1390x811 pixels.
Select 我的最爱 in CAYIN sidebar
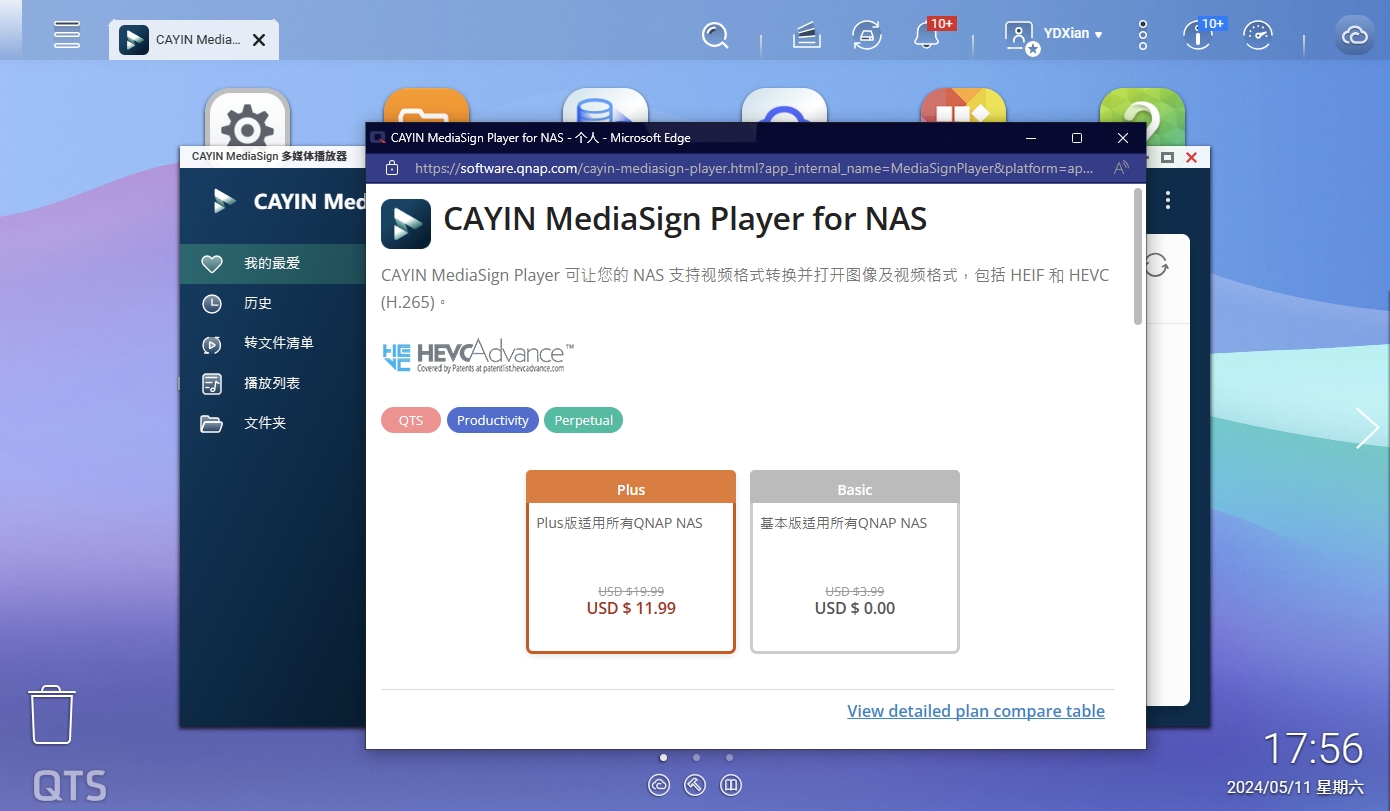tap(272, 263)
